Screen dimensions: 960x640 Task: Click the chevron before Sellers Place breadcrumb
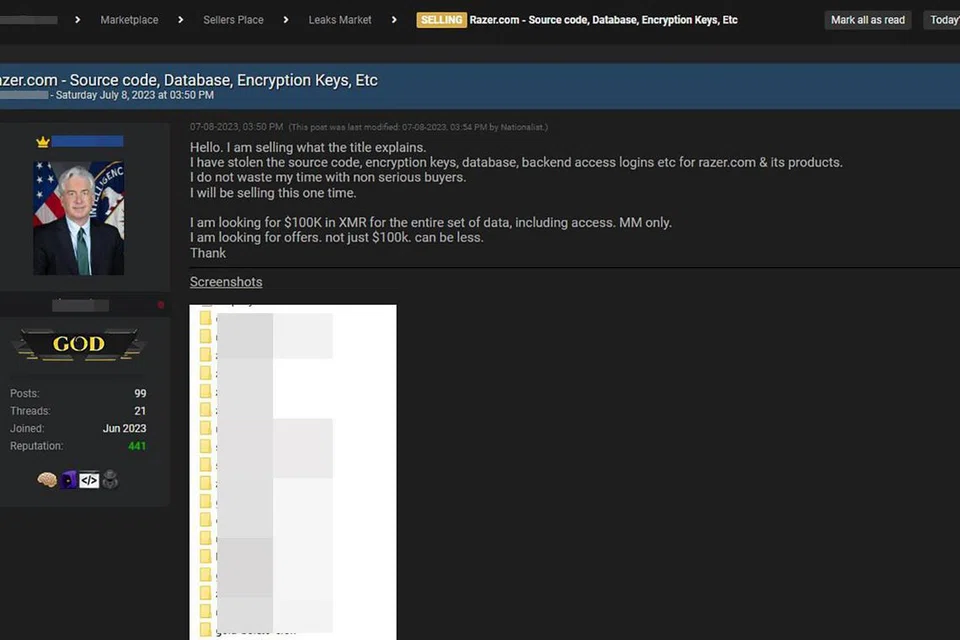181,20
